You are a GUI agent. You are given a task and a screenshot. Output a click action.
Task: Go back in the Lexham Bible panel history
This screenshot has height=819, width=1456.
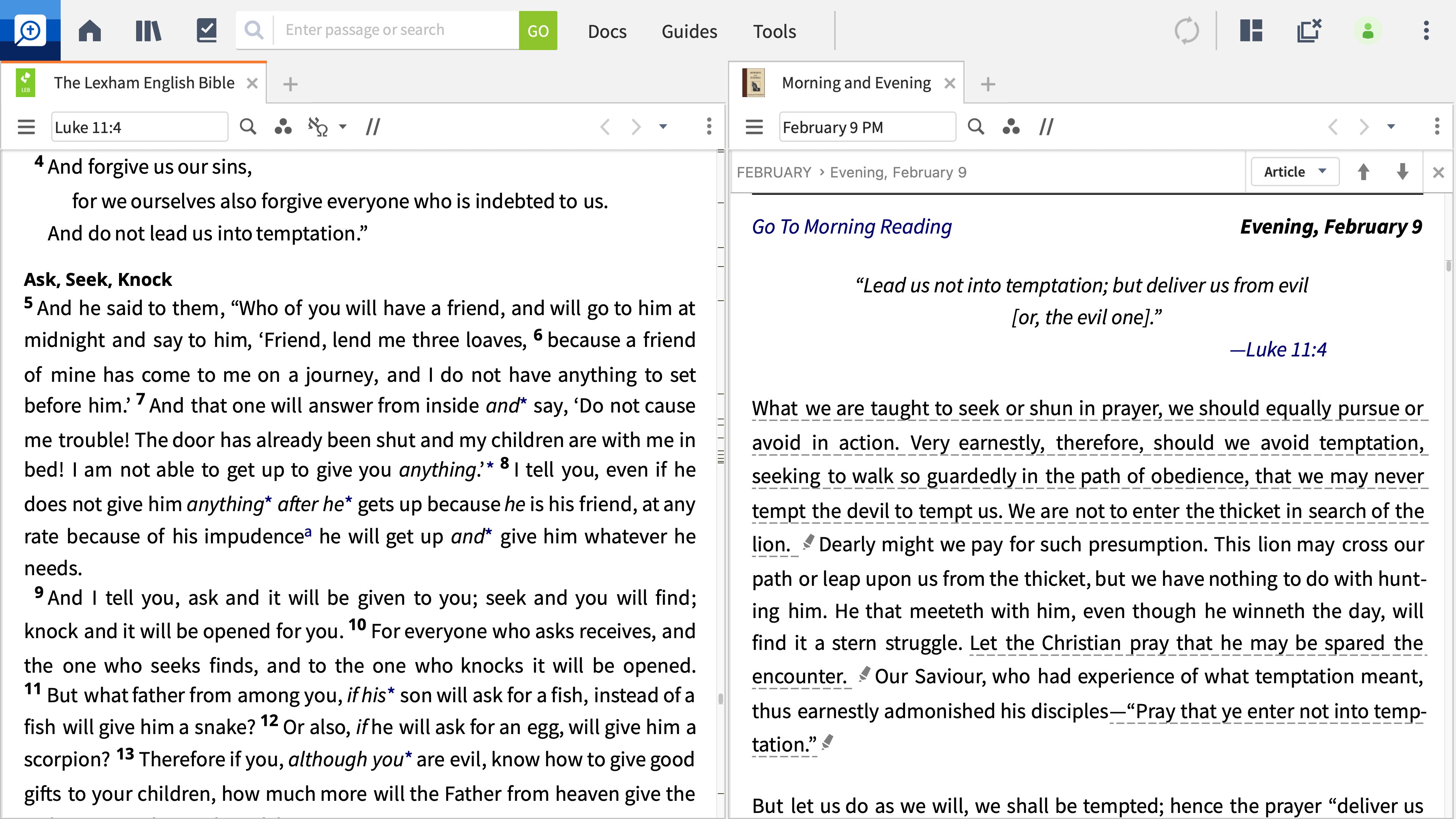coord(605,127)
